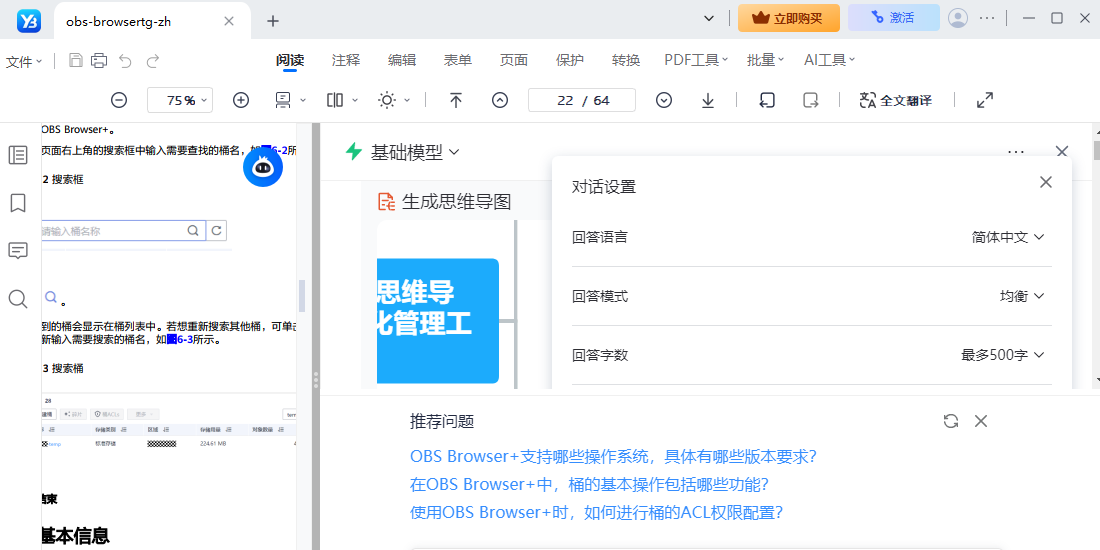This screenshot has width=1100, height=550.
Task: Open the AI panel more options
Action: (1016, 152)
